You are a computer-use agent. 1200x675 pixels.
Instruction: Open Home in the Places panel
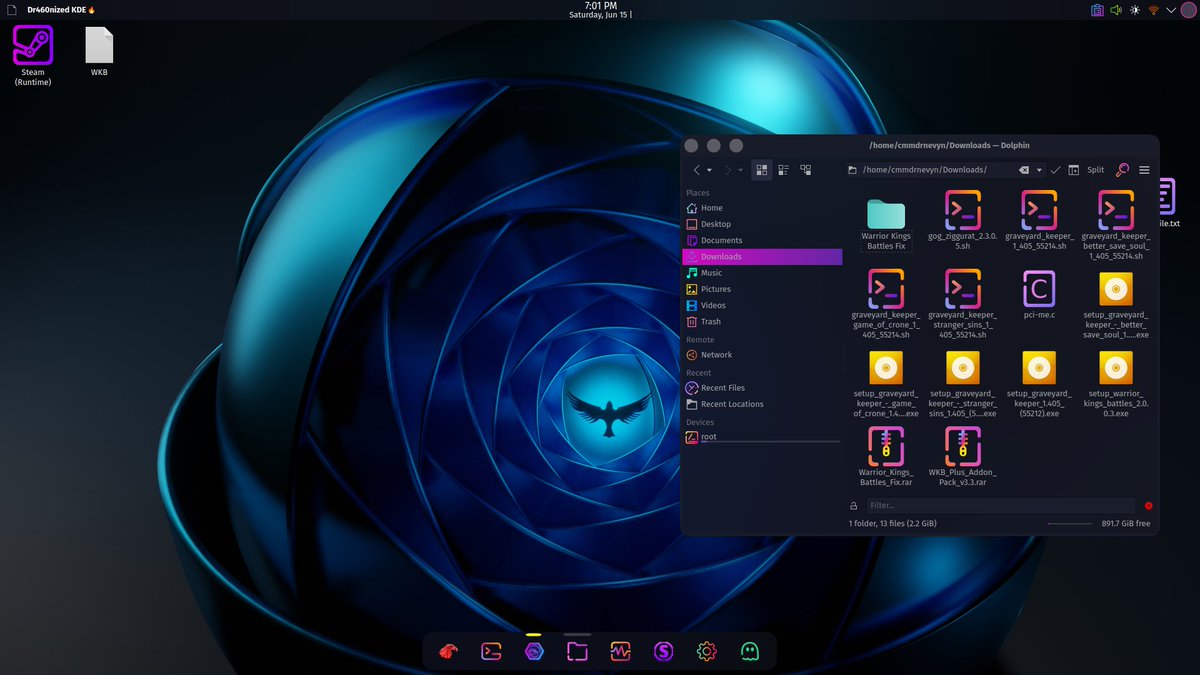coord(762,208)
